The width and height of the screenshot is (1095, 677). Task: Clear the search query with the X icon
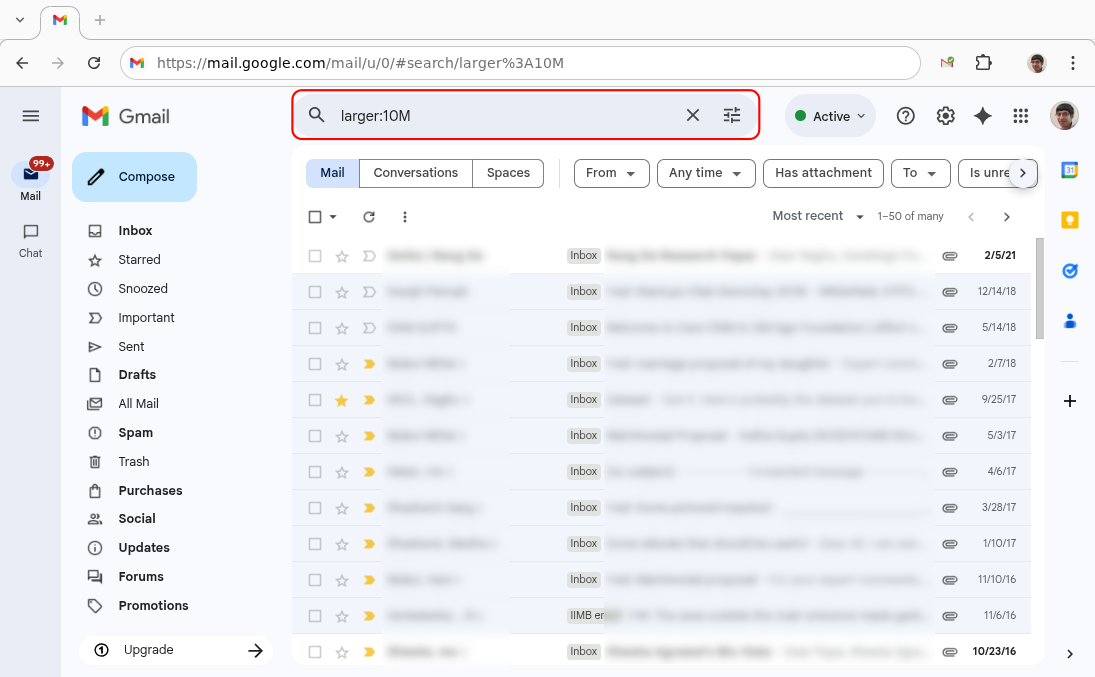[x=693, y=115]
